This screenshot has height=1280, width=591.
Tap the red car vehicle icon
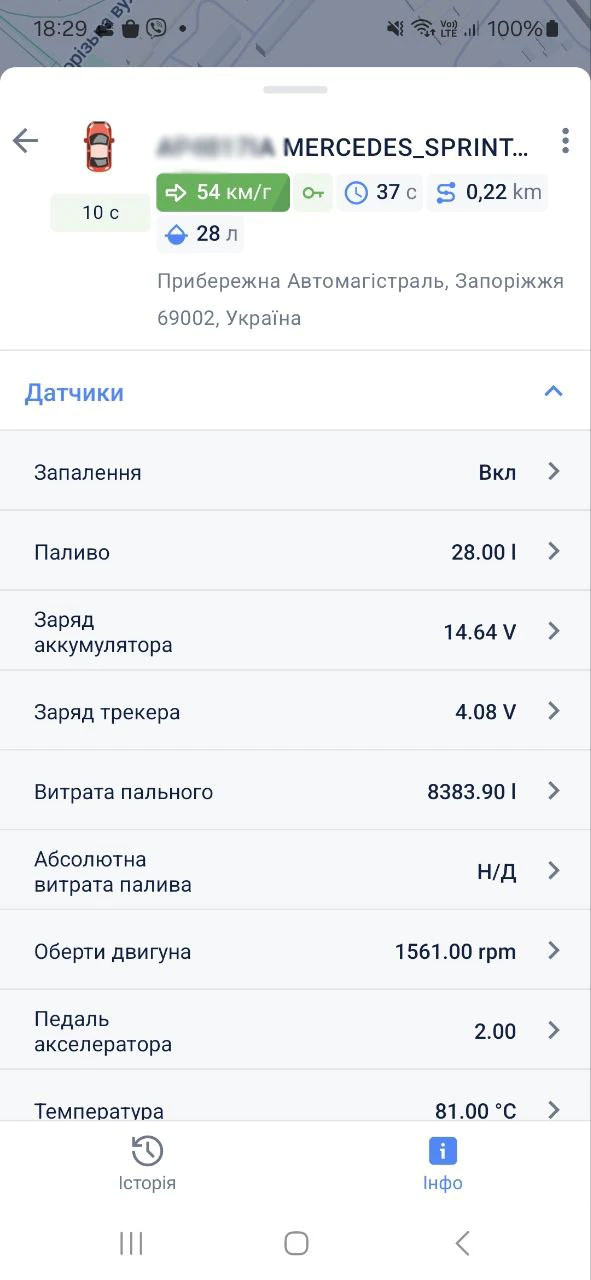pos(98,147)
